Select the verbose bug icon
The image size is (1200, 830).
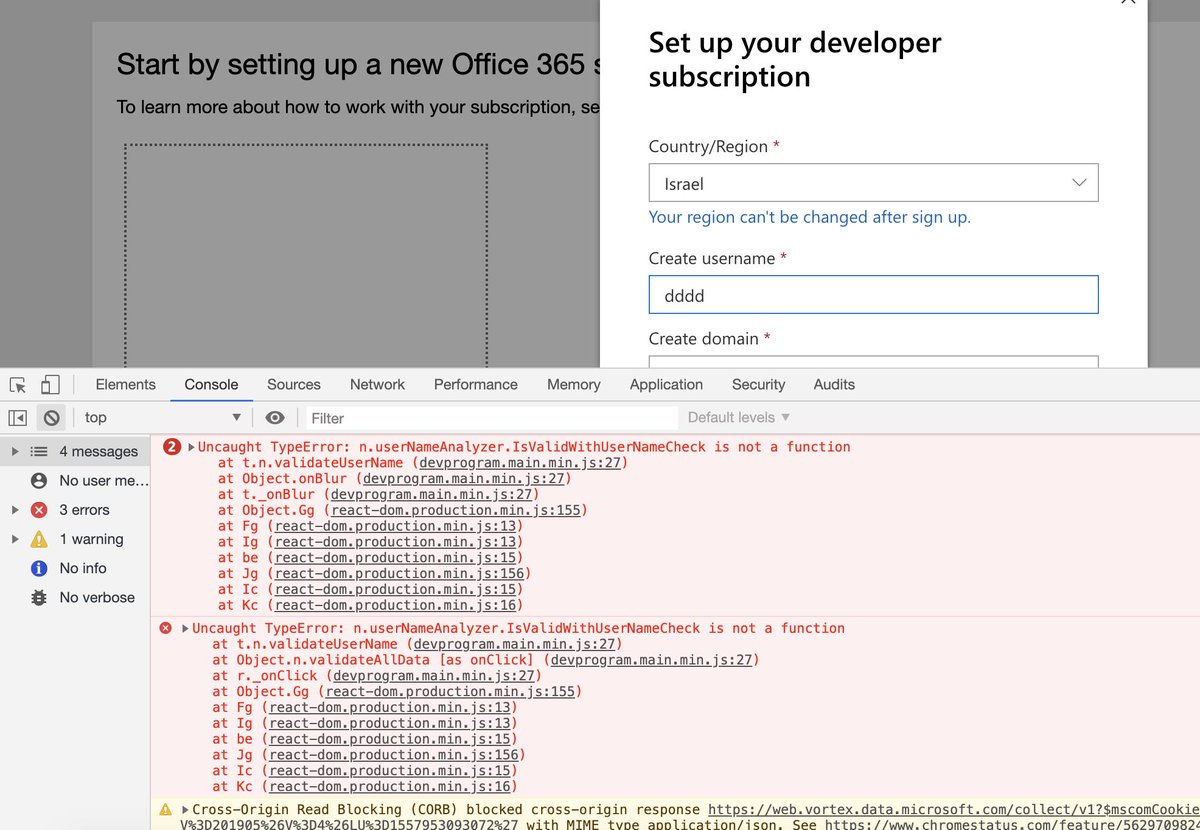pyautogui.click(x=39, y=597)
